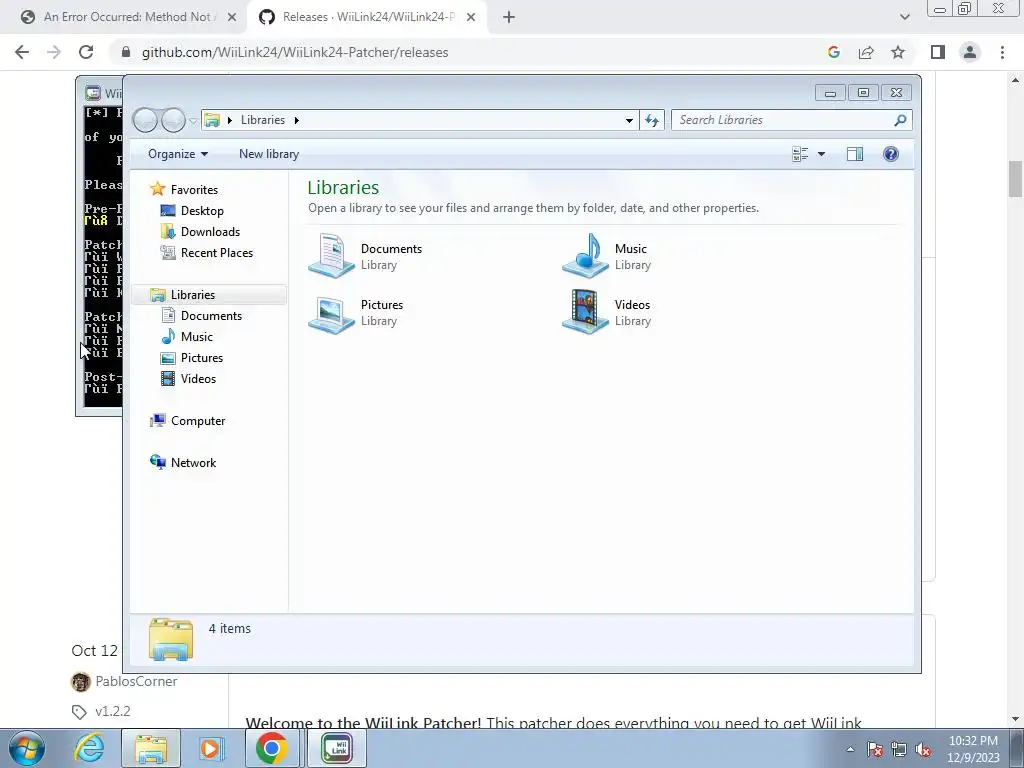Open Chrome tab search chevron

pos(904,17)
